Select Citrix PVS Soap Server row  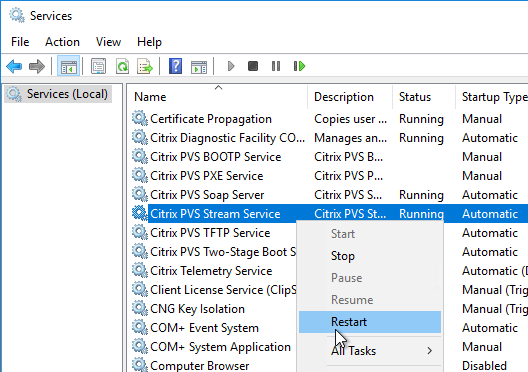click(x=207, y=195)
